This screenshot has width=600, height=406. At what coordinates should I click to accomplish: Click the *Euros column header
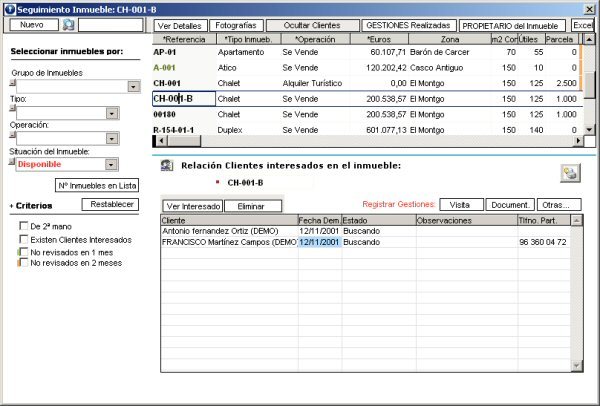tap(379, 39)
